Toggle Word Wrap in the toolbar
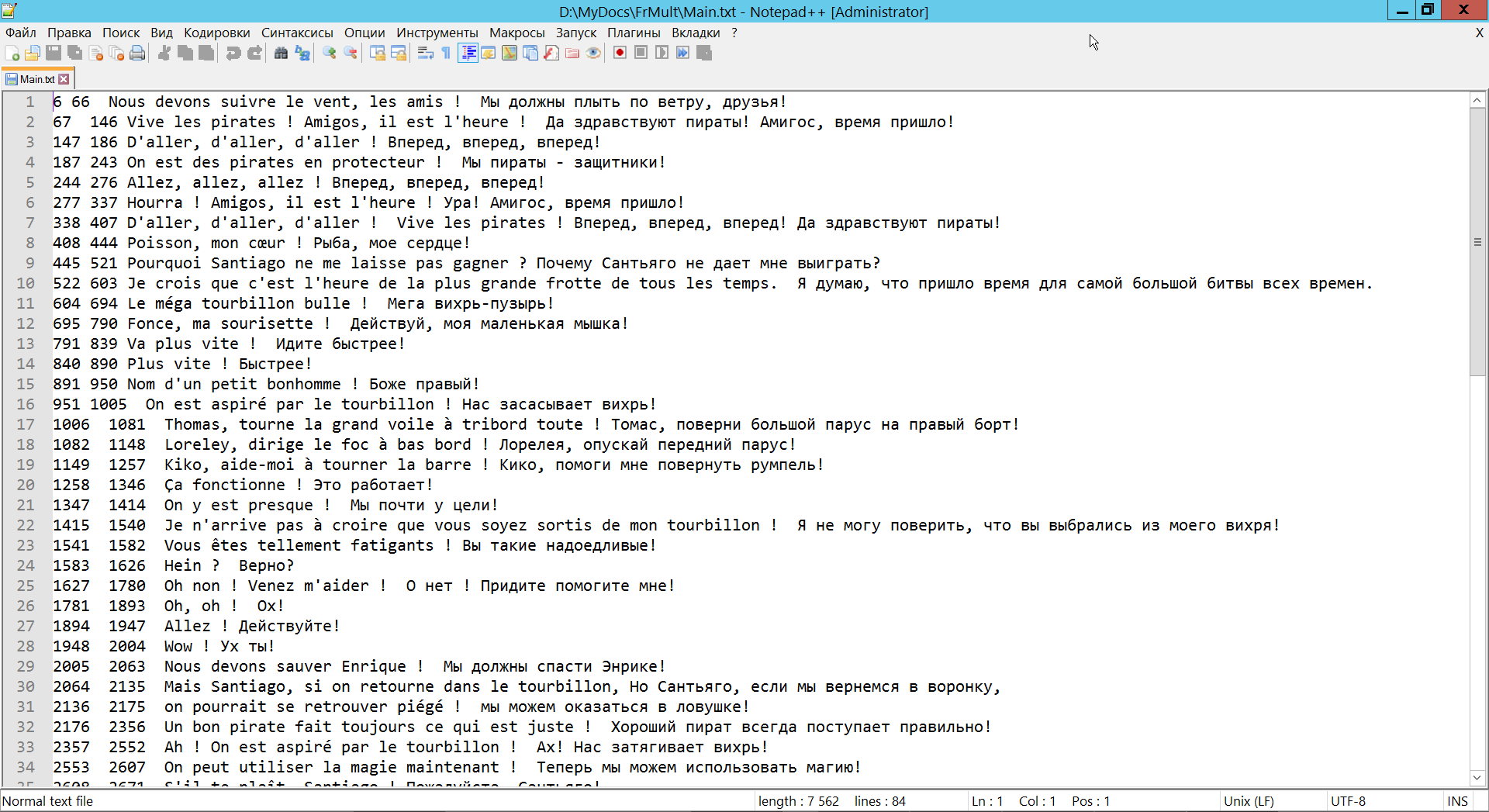1489x812 pixels. pos(425,53)
